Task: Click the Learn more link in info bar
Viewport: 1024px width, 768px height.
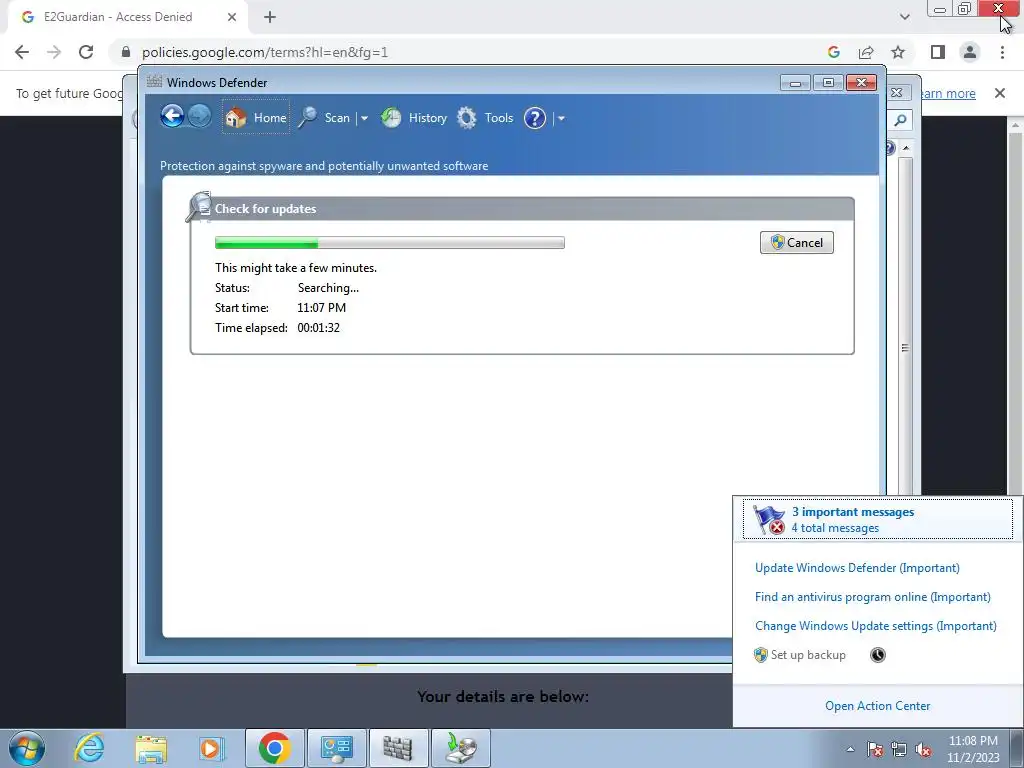Action: point(948,93)
